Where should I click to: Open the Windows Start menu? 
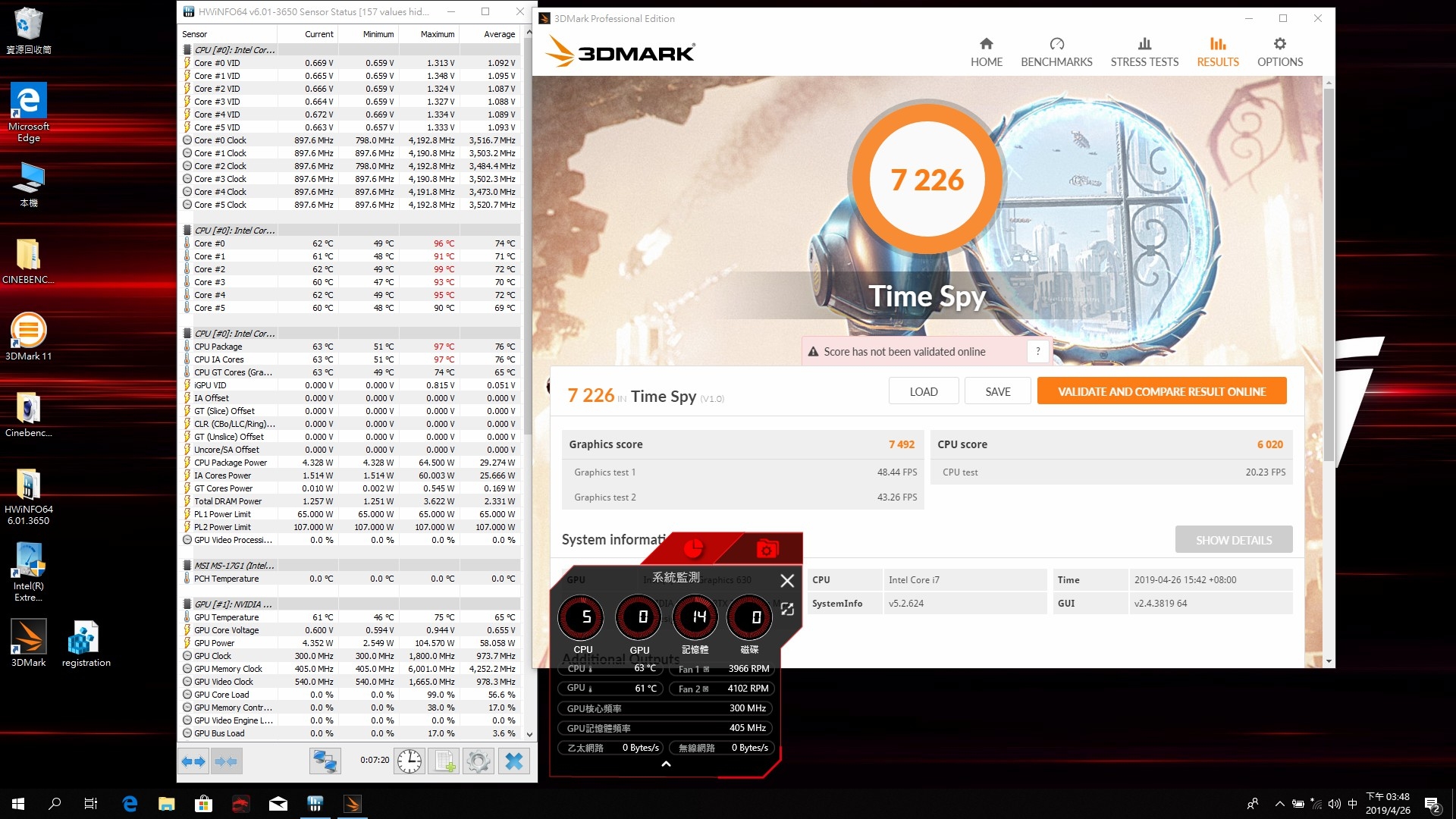click(x=18, y=804)
